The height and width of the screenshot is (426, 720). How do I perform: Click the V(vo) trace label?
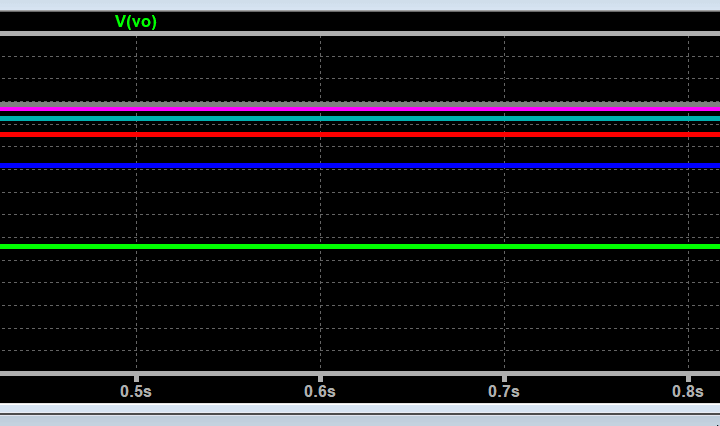coord(136,21)
